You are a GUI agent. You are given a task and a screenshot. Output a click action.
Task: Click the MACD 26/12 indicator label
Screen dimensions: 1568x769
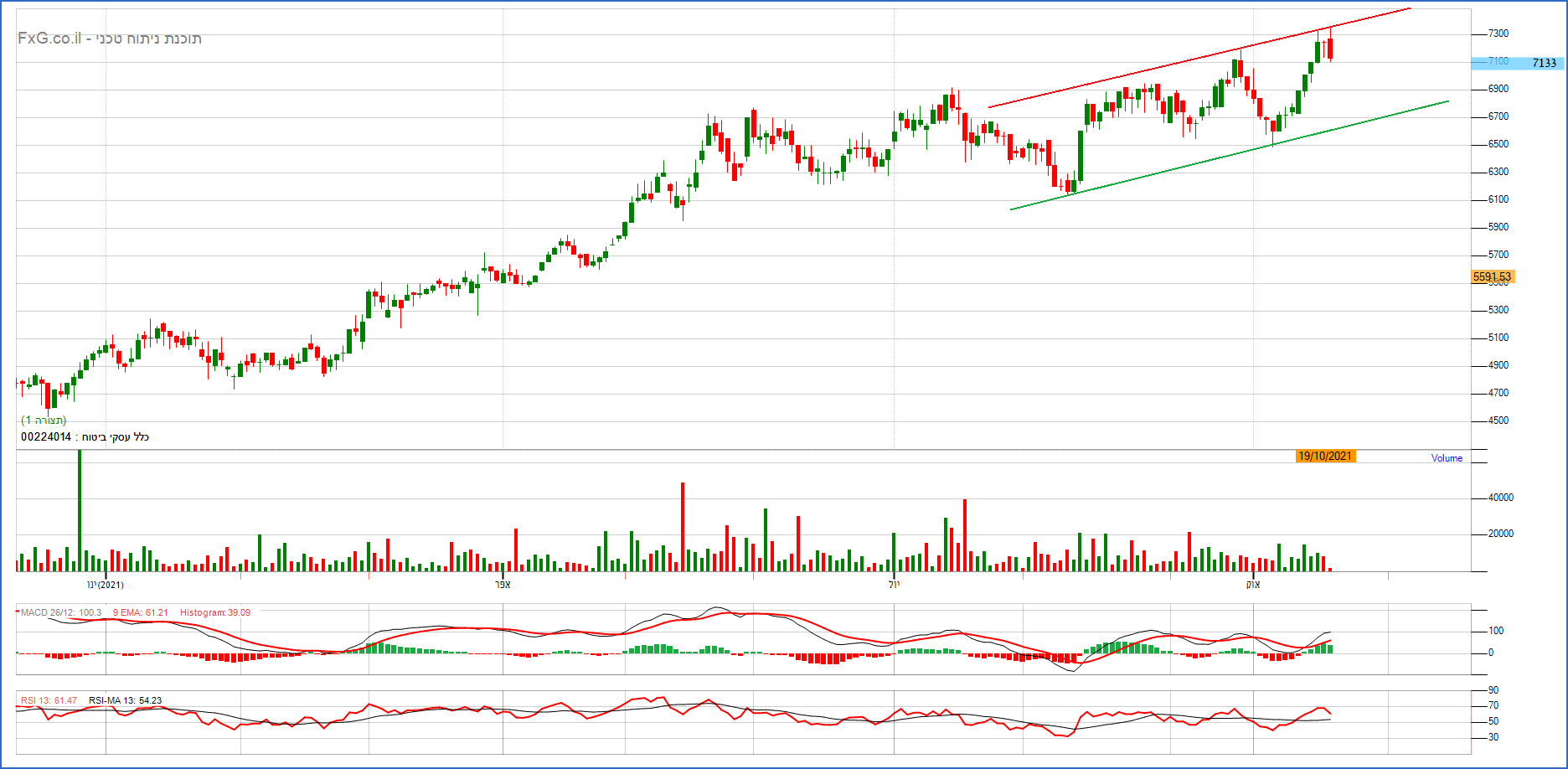(61, 612)
